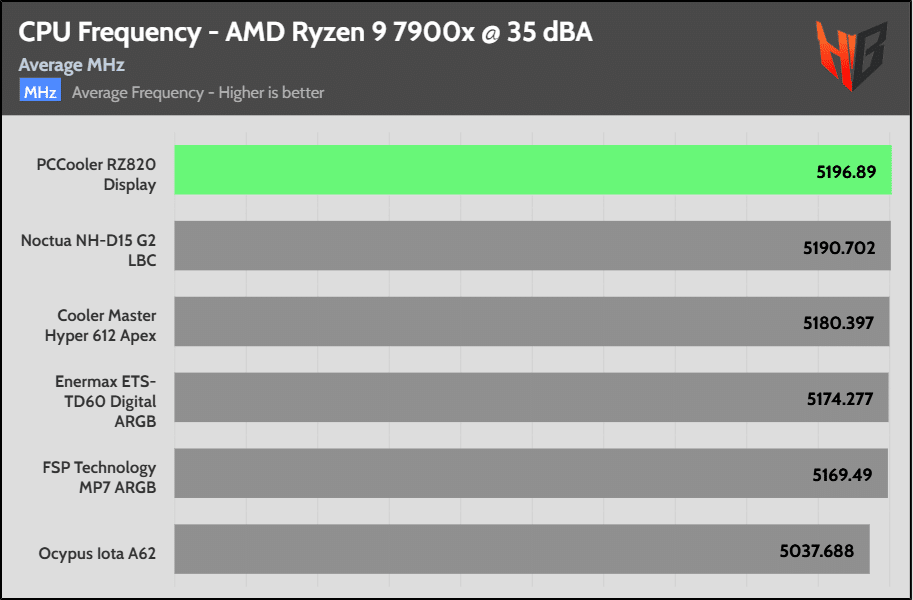Click the Average MHz subtitle

coord(71,65)
